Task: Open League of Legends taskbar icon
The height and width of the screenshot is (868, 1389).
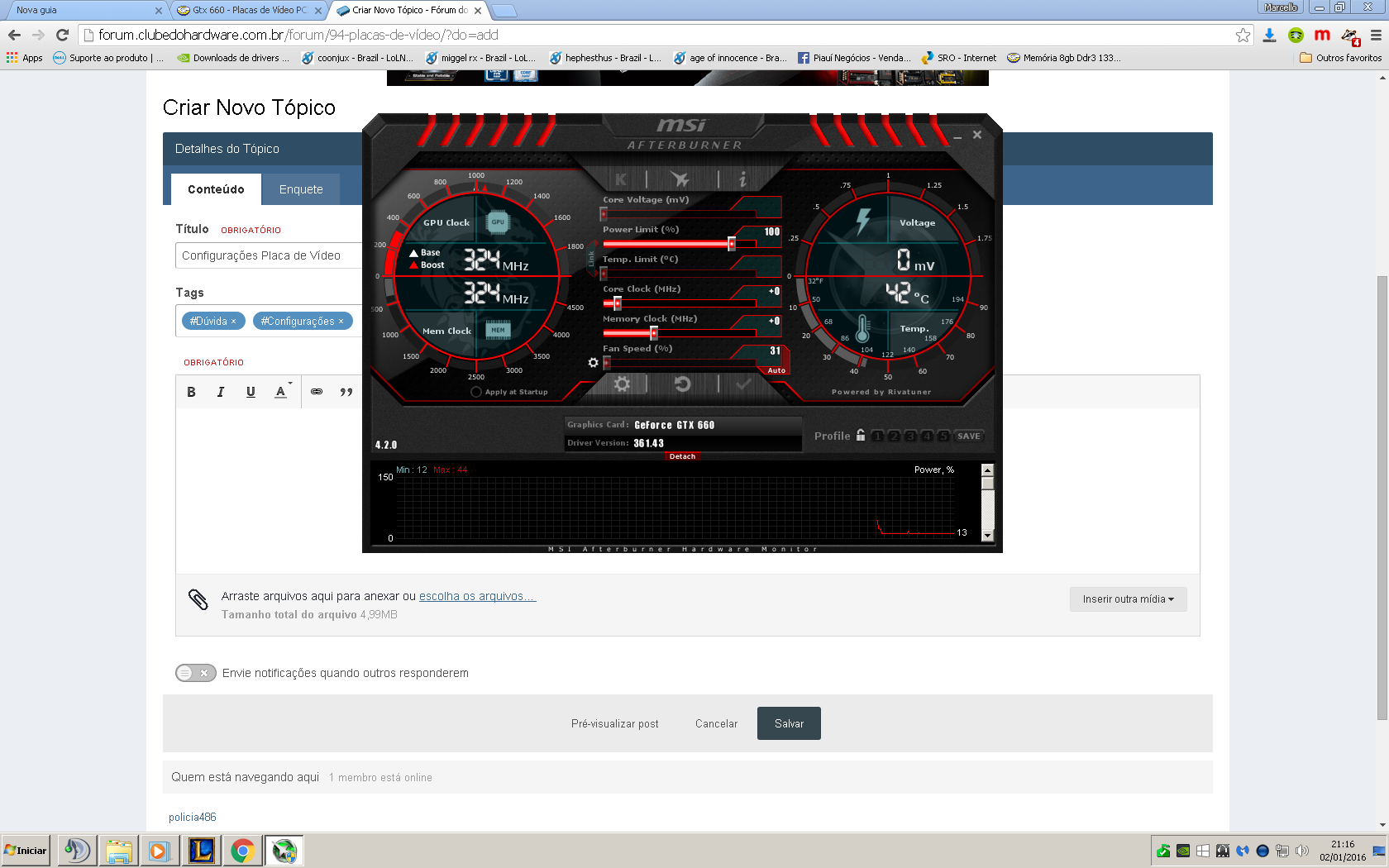Action: 202,851
